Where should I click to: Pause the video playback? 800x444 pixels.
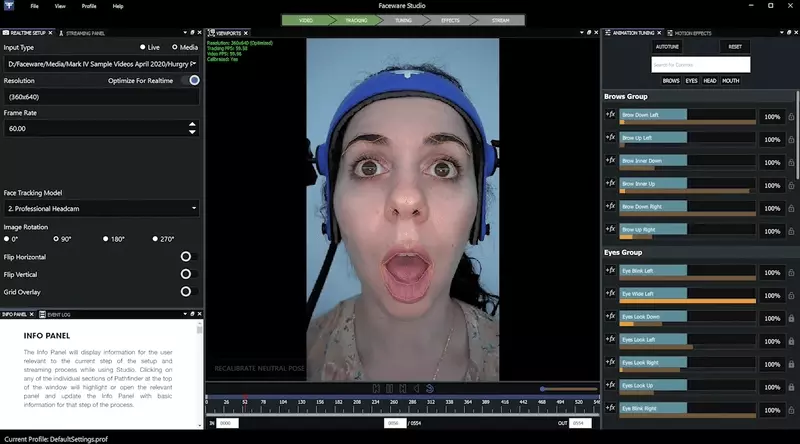coord(390,389)
